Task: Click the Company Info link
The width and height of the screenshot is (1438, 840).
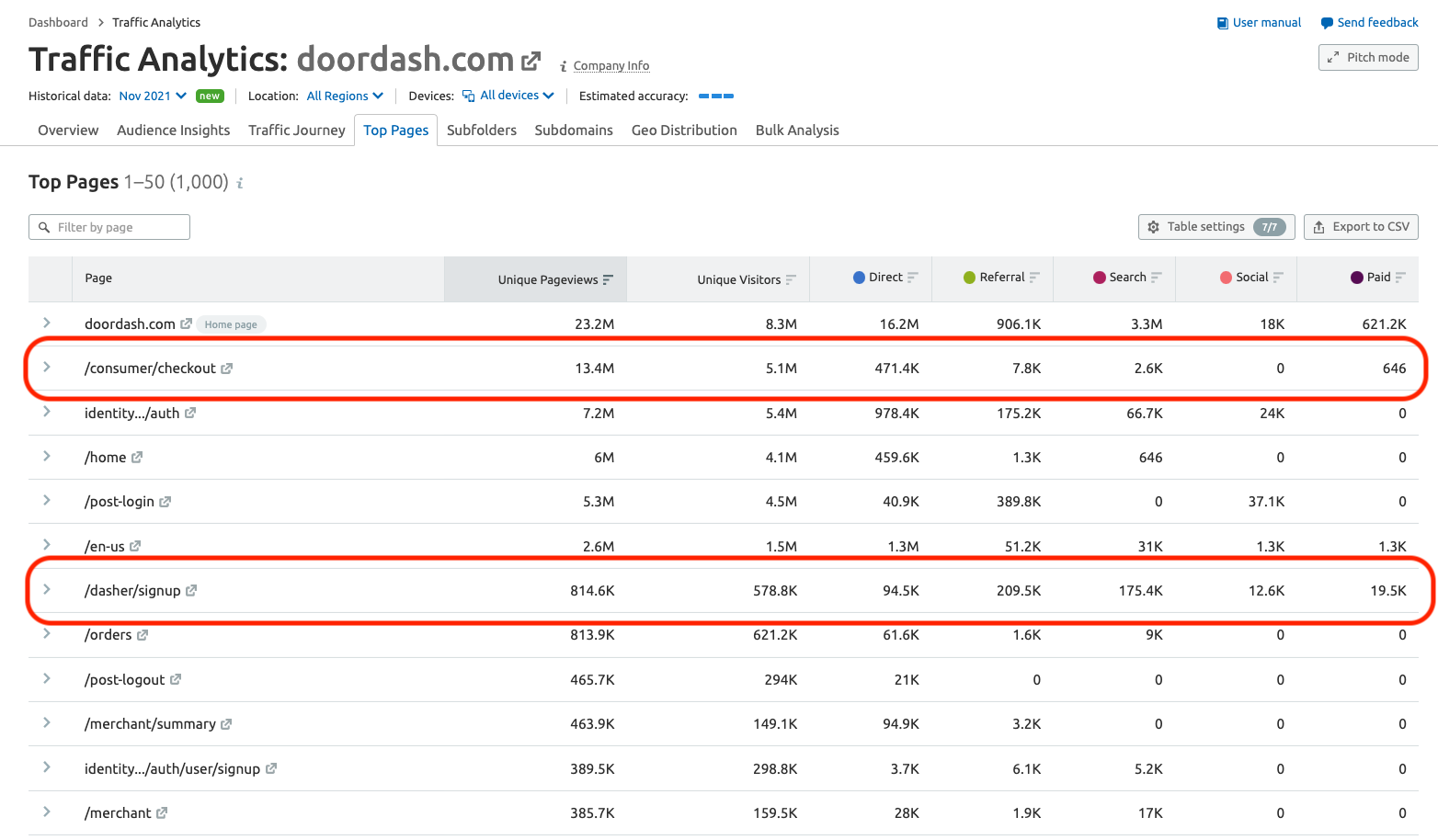Action: (611, 66)
